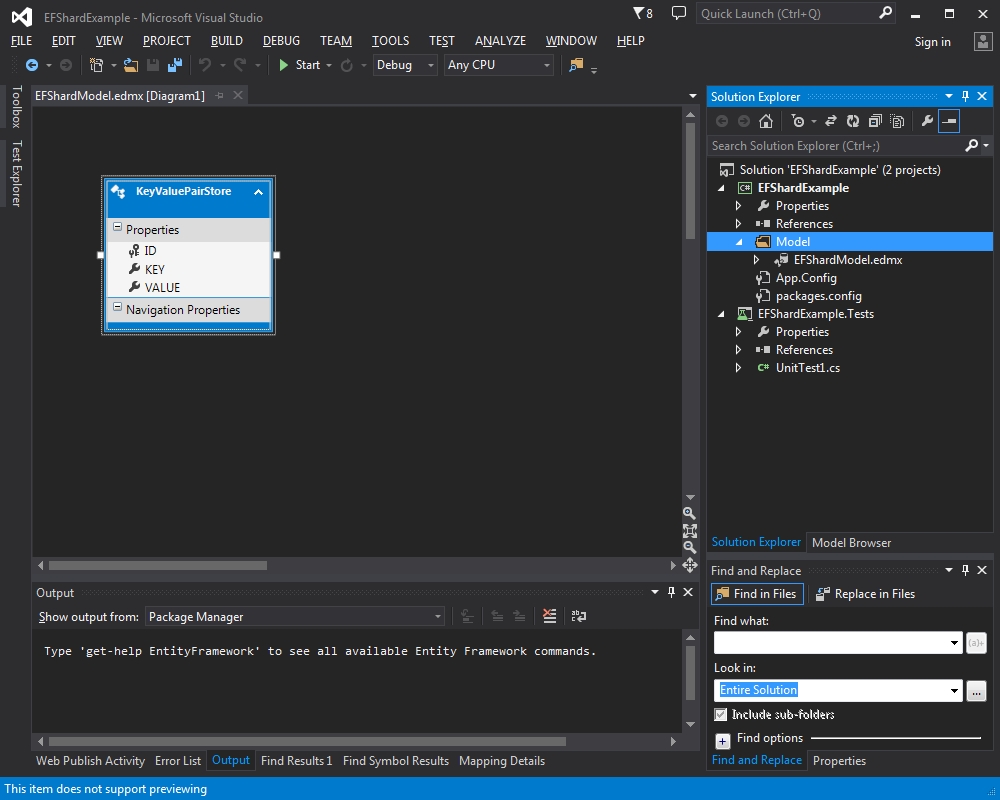Collapse the Navigation Properties section

(117, 307)
